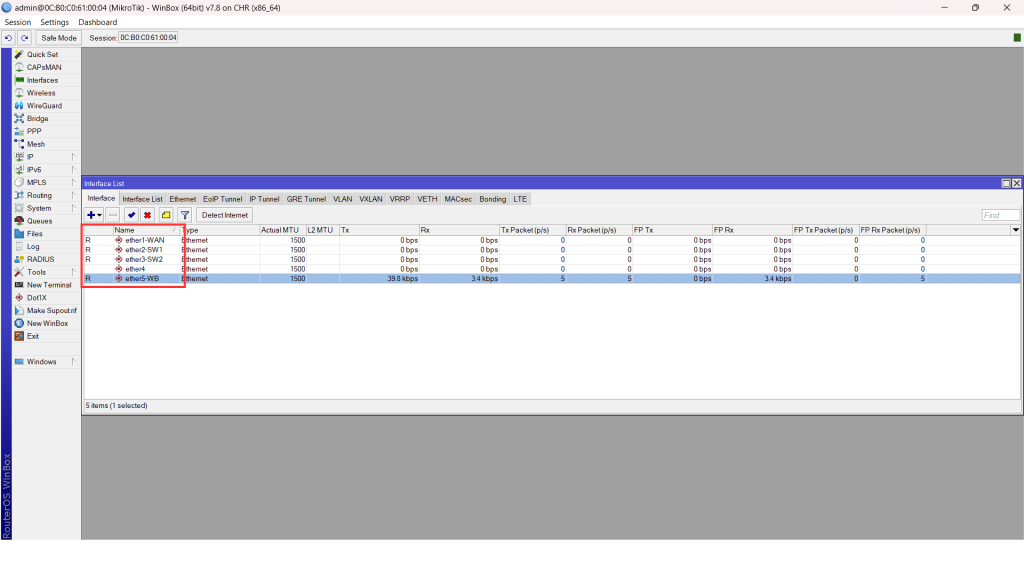The width and height of the screenshot is (1024, 576).
Task: Expand the System submenu arrow
Action: (x=73, y=208)
